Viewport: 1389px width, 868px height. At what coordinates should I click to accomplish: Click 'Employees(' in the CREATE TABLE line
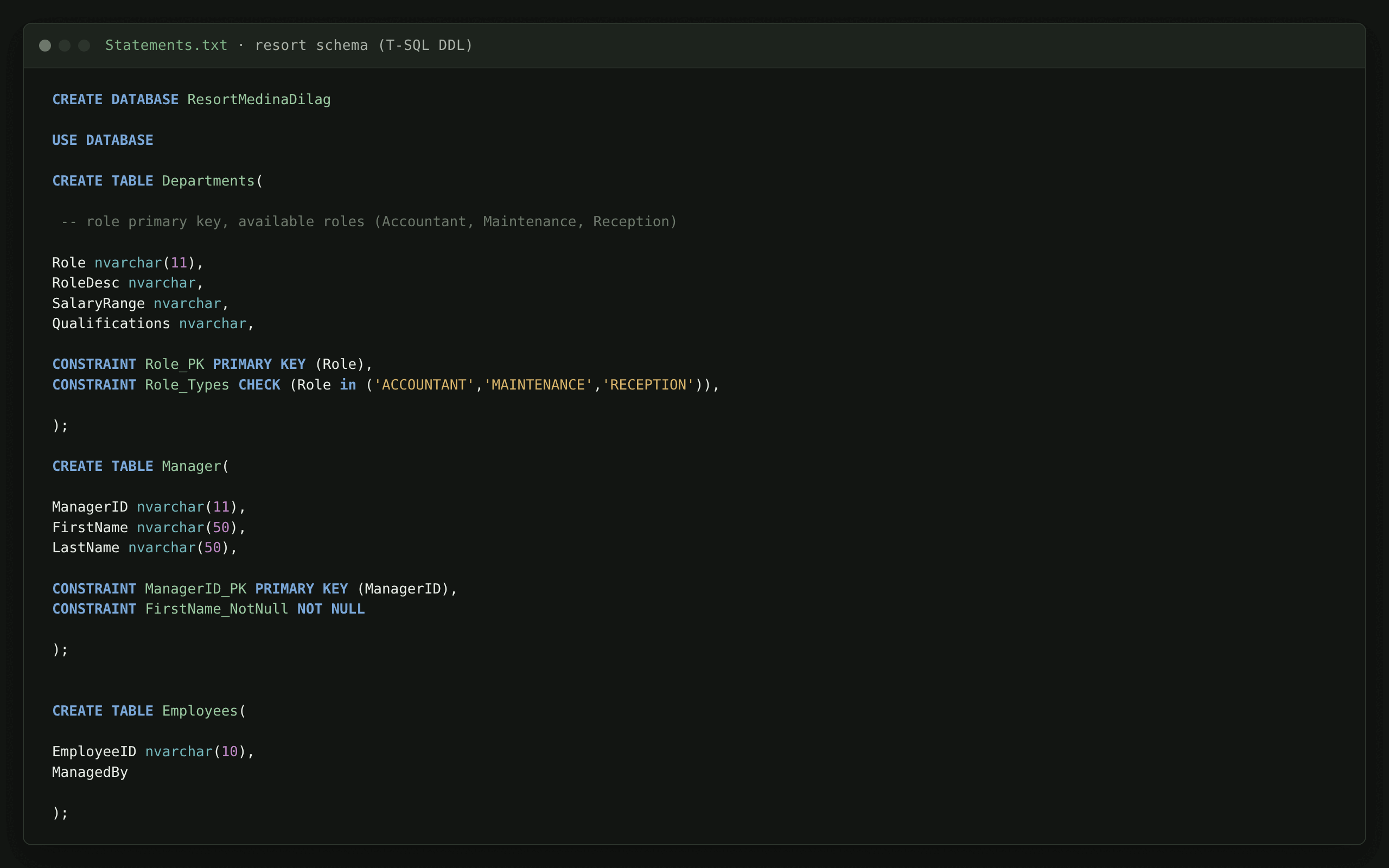[205, 711]
